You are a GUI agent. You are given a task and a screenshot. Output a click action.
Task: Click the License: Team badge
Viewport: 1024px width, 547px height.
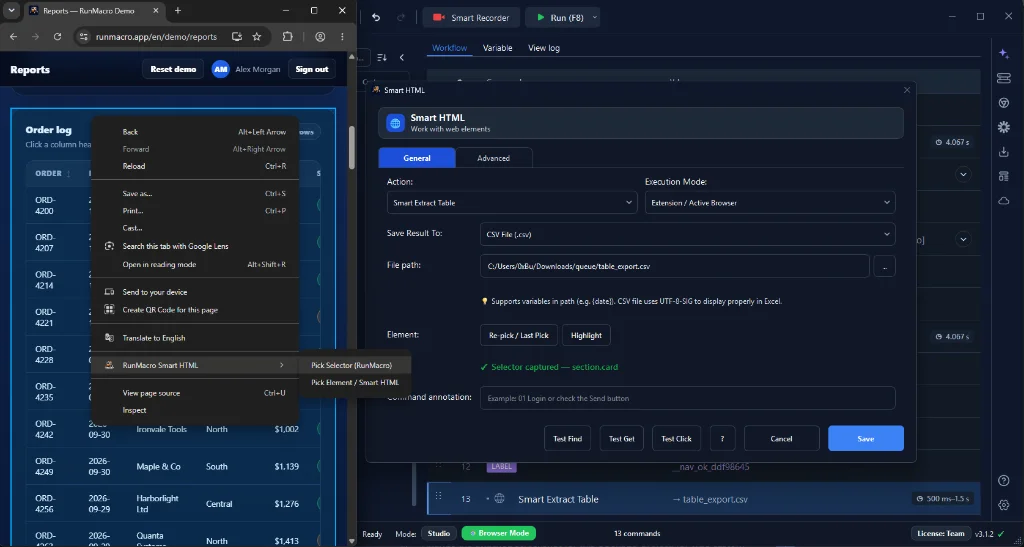(x=941, y=533)
